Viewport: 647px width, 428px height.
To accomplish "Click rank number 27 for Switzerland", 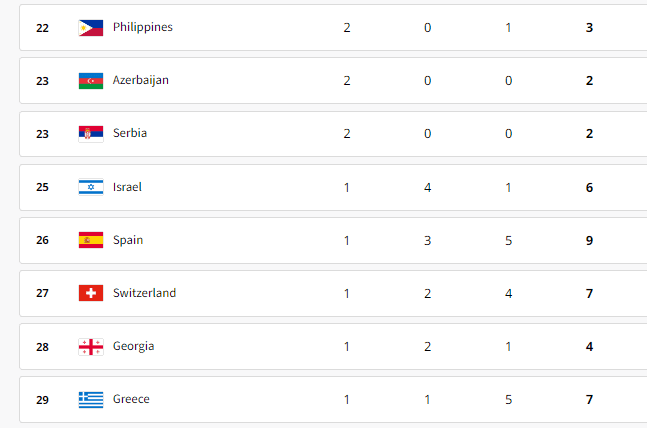I will tap(42, 293).
